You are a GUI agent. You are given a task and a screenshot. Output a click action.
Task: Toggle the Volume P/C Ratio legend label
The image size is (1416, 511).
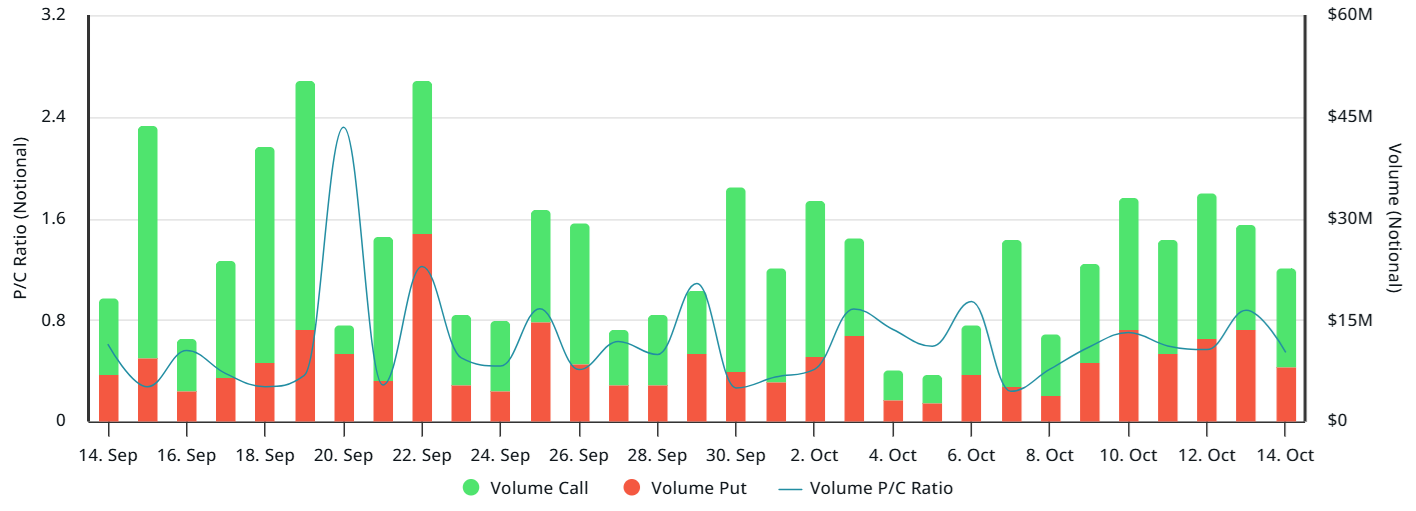point(881,488)
